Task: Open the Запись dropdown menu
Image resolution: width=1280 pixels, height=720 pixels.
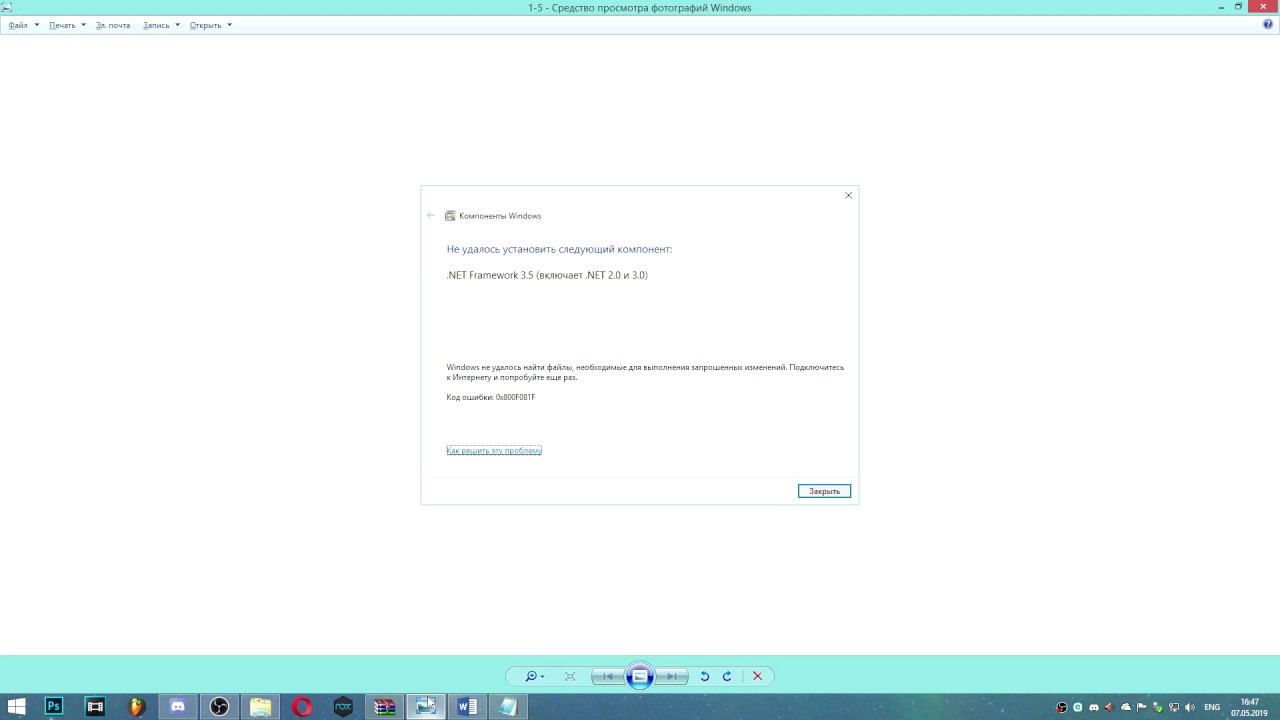Action: [161, 25]
